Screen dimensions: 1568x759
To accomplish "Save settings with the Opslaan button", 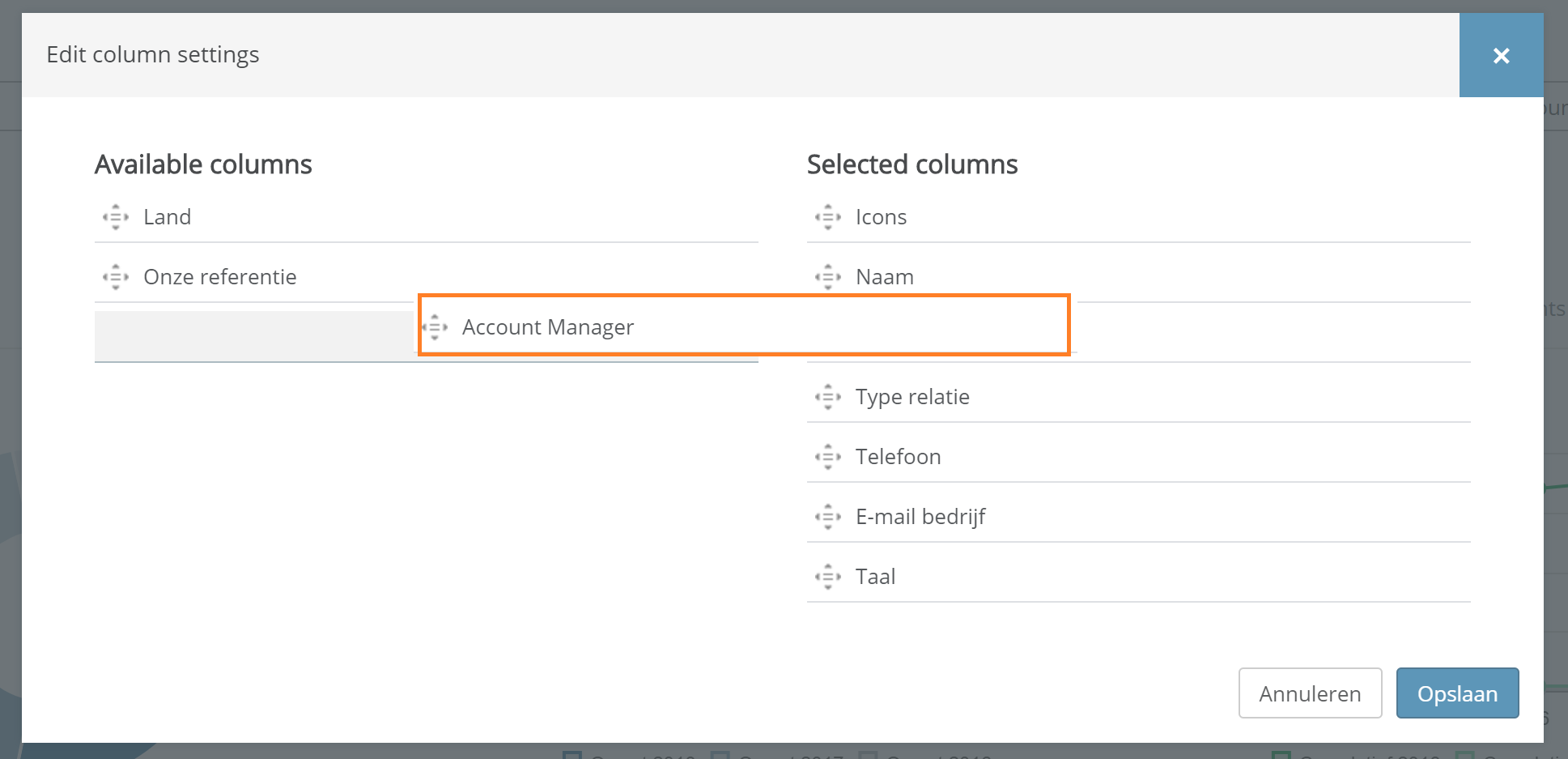I will (x=1457, y=693).
